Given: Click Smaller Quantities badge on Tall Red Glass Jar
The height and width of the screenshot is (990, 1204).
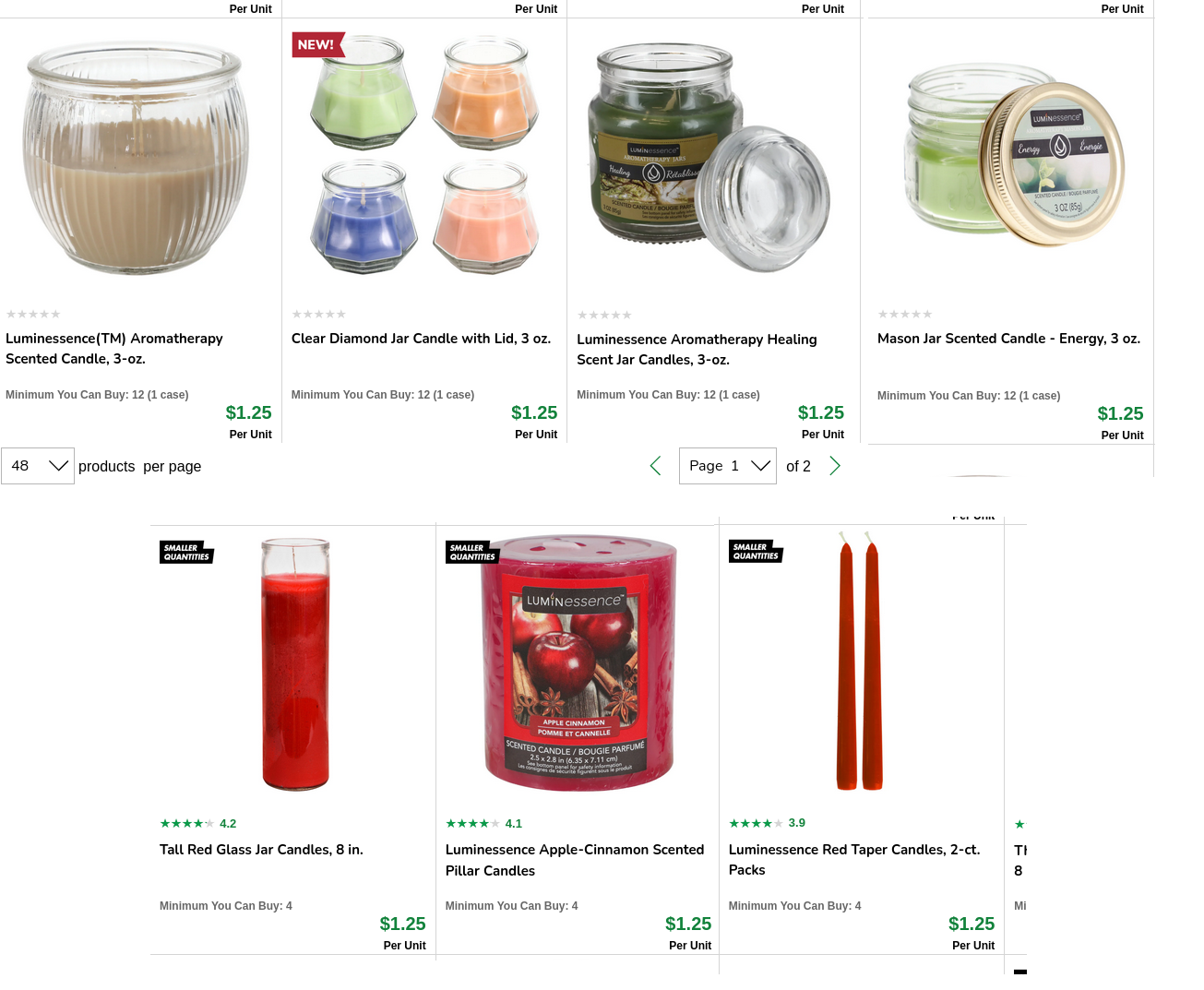Looking at the screenshot, I should (186, 552).
